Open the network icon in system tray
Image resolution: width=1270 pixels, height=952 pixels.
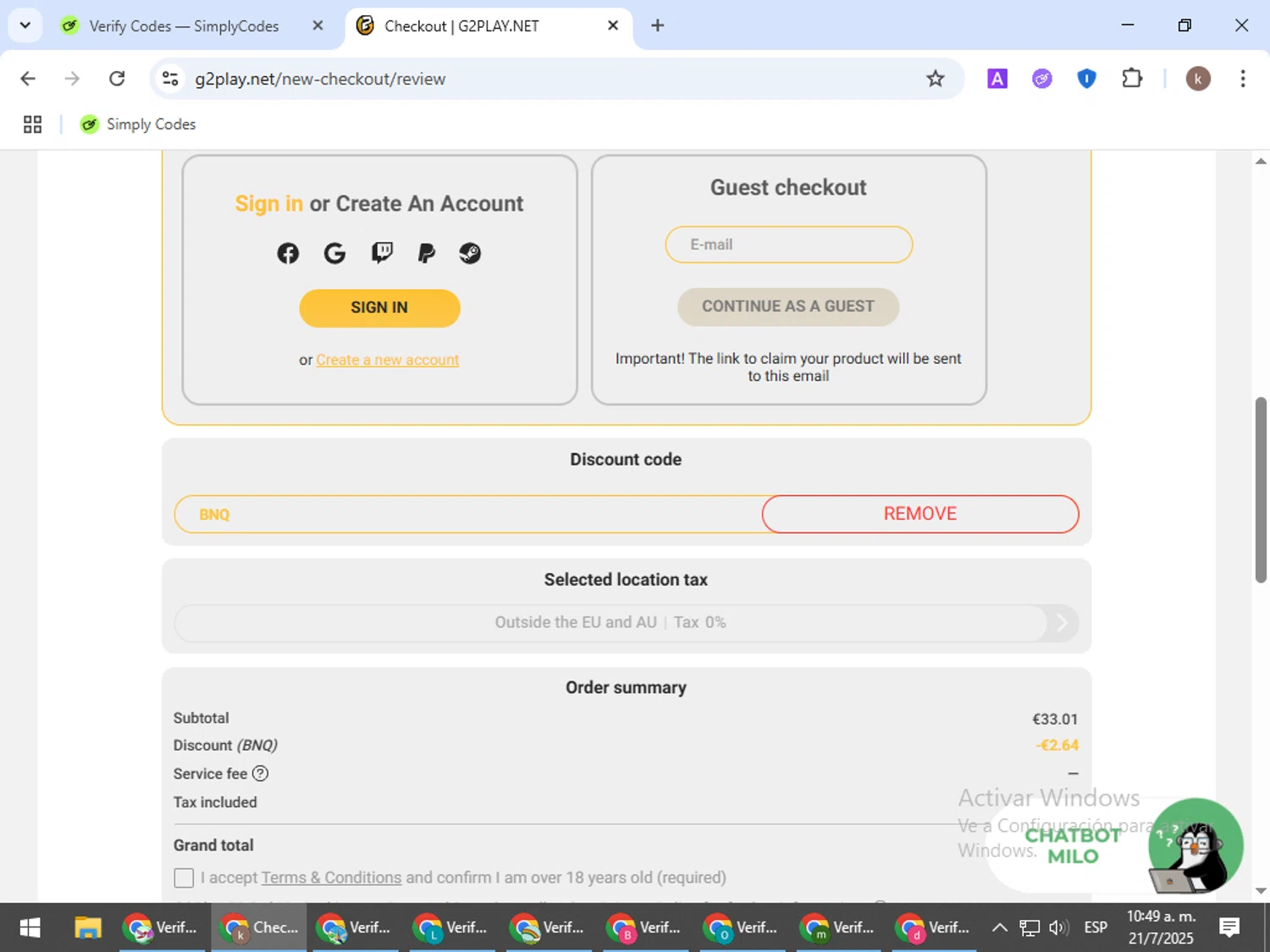click(x=1029, y=927)
